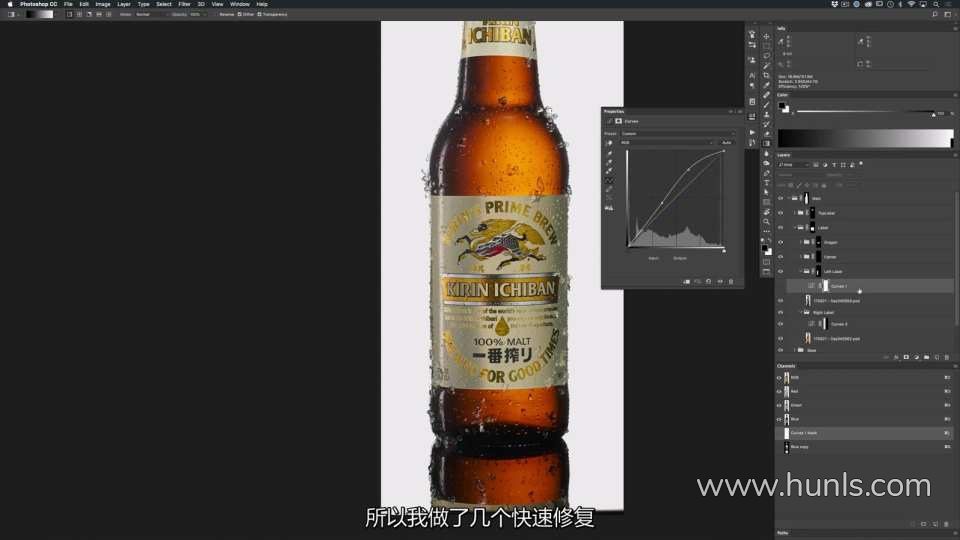Pick black point eyedropper in Curves
960x540 pixels.
point(609,154)
